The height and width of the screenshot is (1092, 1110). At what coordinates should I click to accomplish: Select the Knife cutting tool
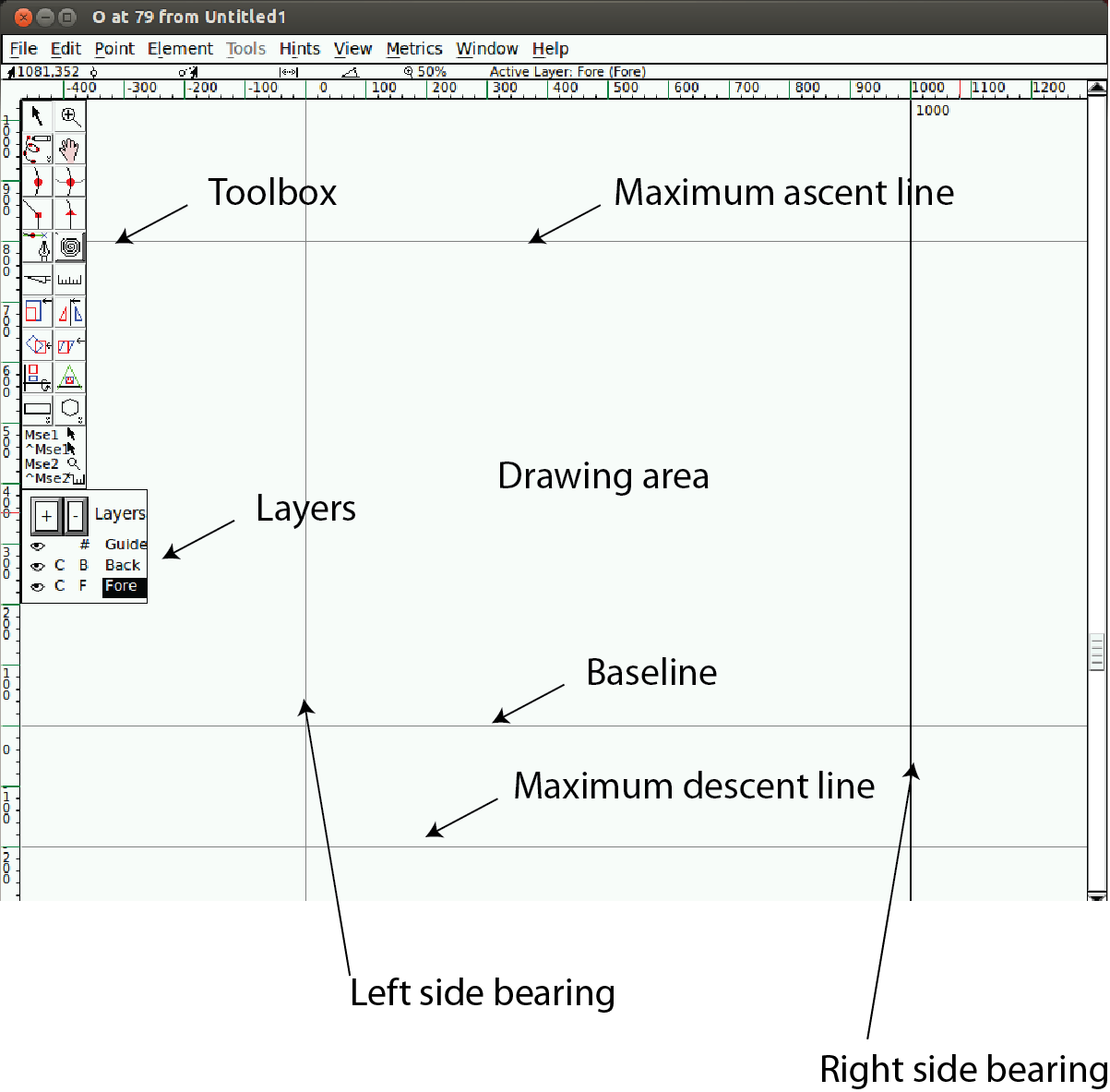pos(37,279)
